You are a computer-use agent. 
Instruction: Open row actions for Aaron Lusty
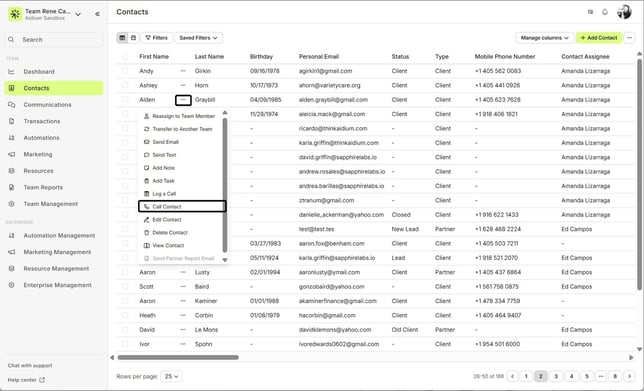point(183,272)
